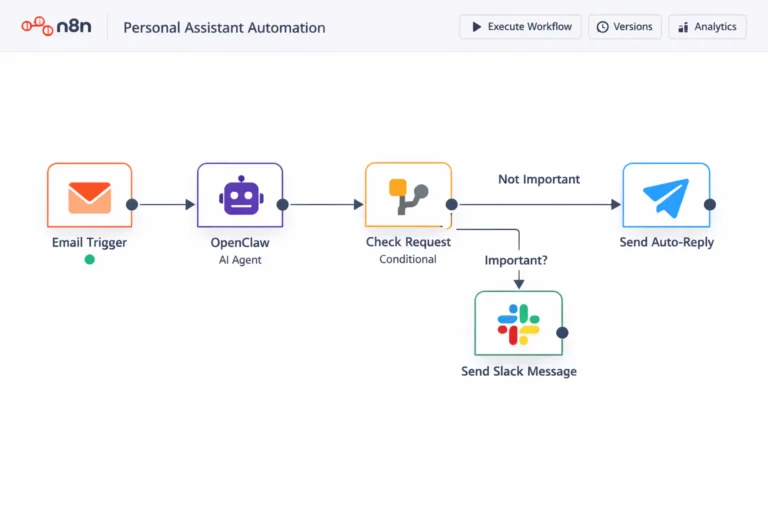Click the workflow title Personal Assistant Automation
768x512 pixels.
224,27
